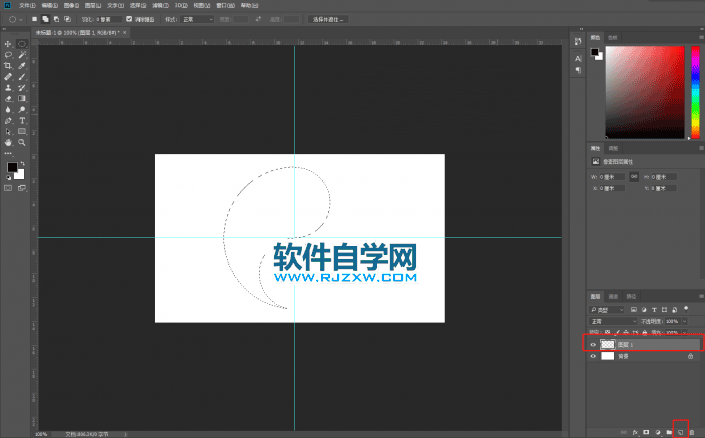Open the layer fill slider dropdown arrow
The height and width of the screenshot is (438, 705).
click(684, 332)
